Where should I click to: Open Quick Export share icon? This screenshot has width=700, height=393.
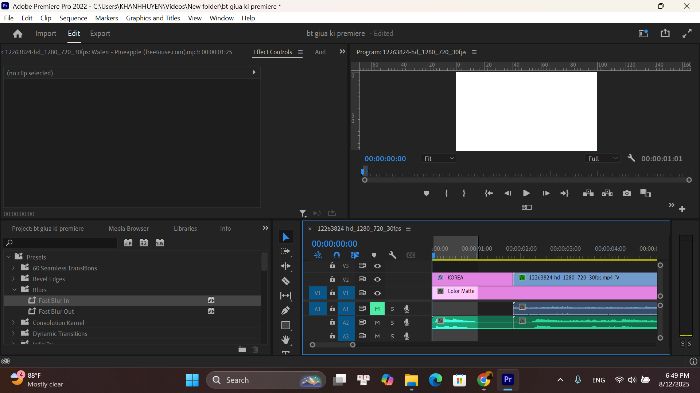pyautogui.click(x=665, y=33)
